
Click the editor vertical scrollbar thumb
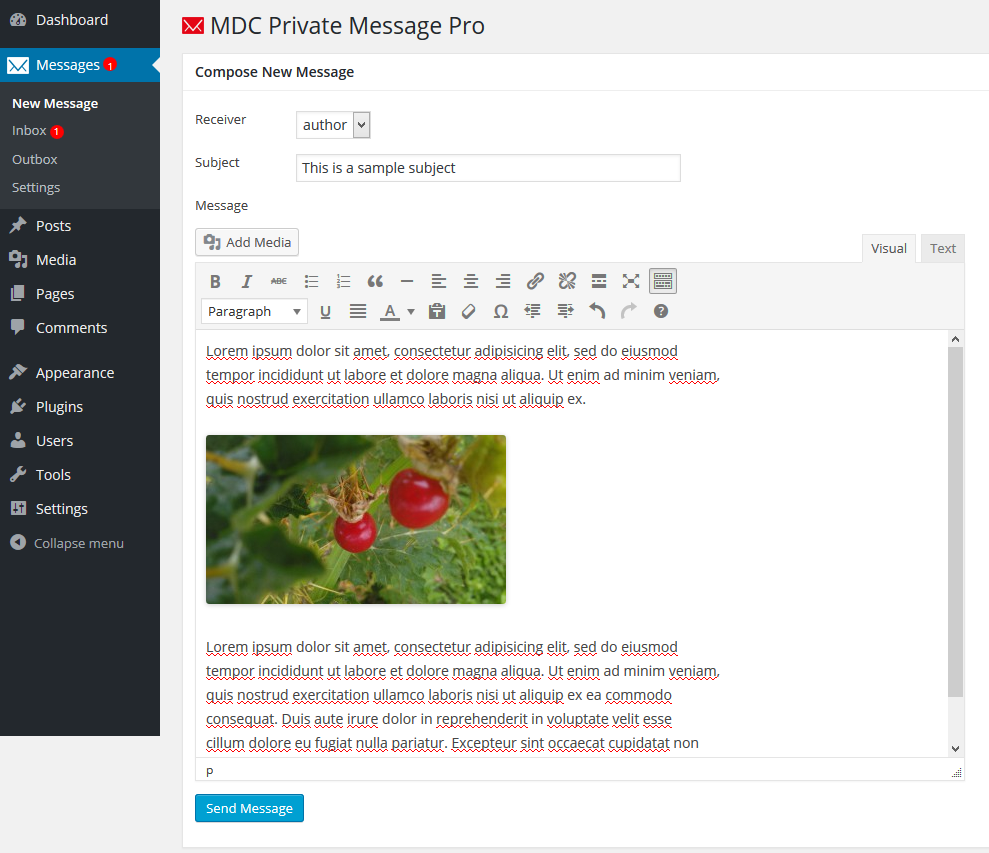pyautogui.click(x=955, y=522)
